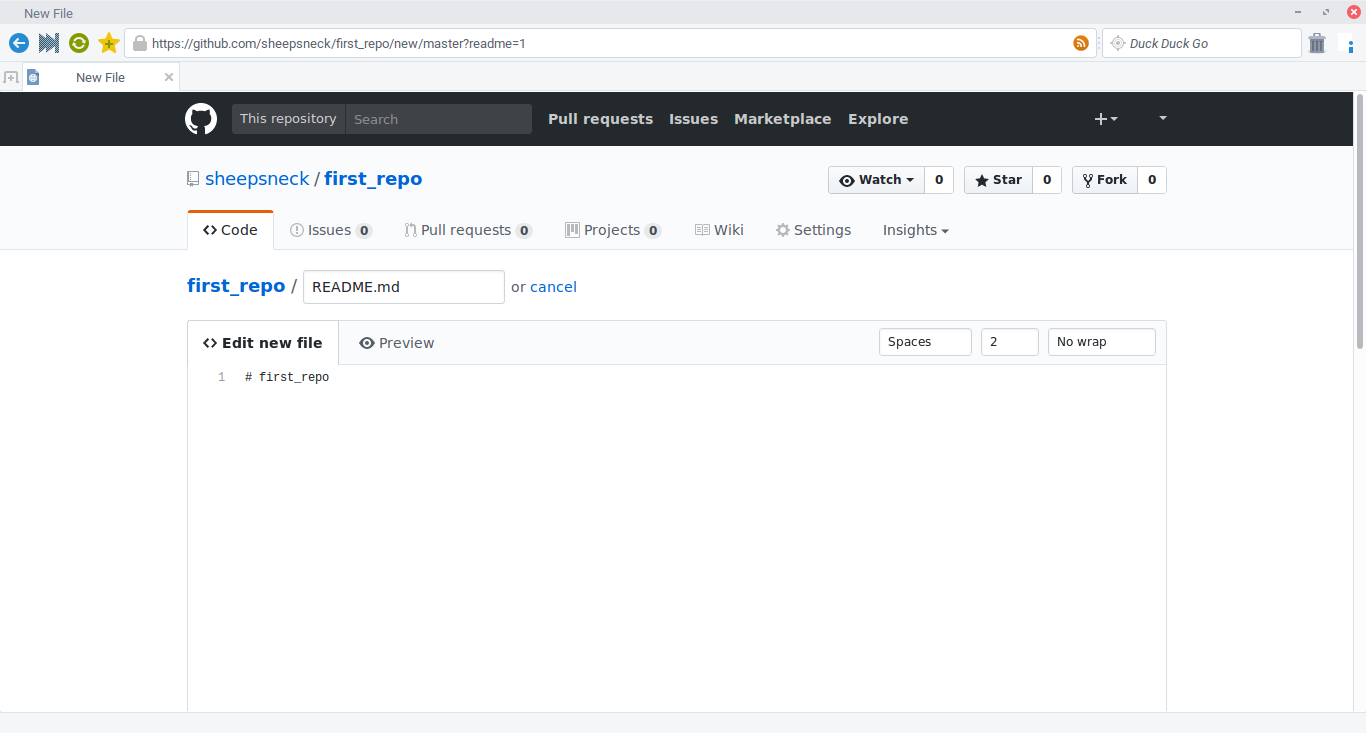Click the cancel link next to the filename
Viewport: 1366px width, 733px height.
(553, 287)
